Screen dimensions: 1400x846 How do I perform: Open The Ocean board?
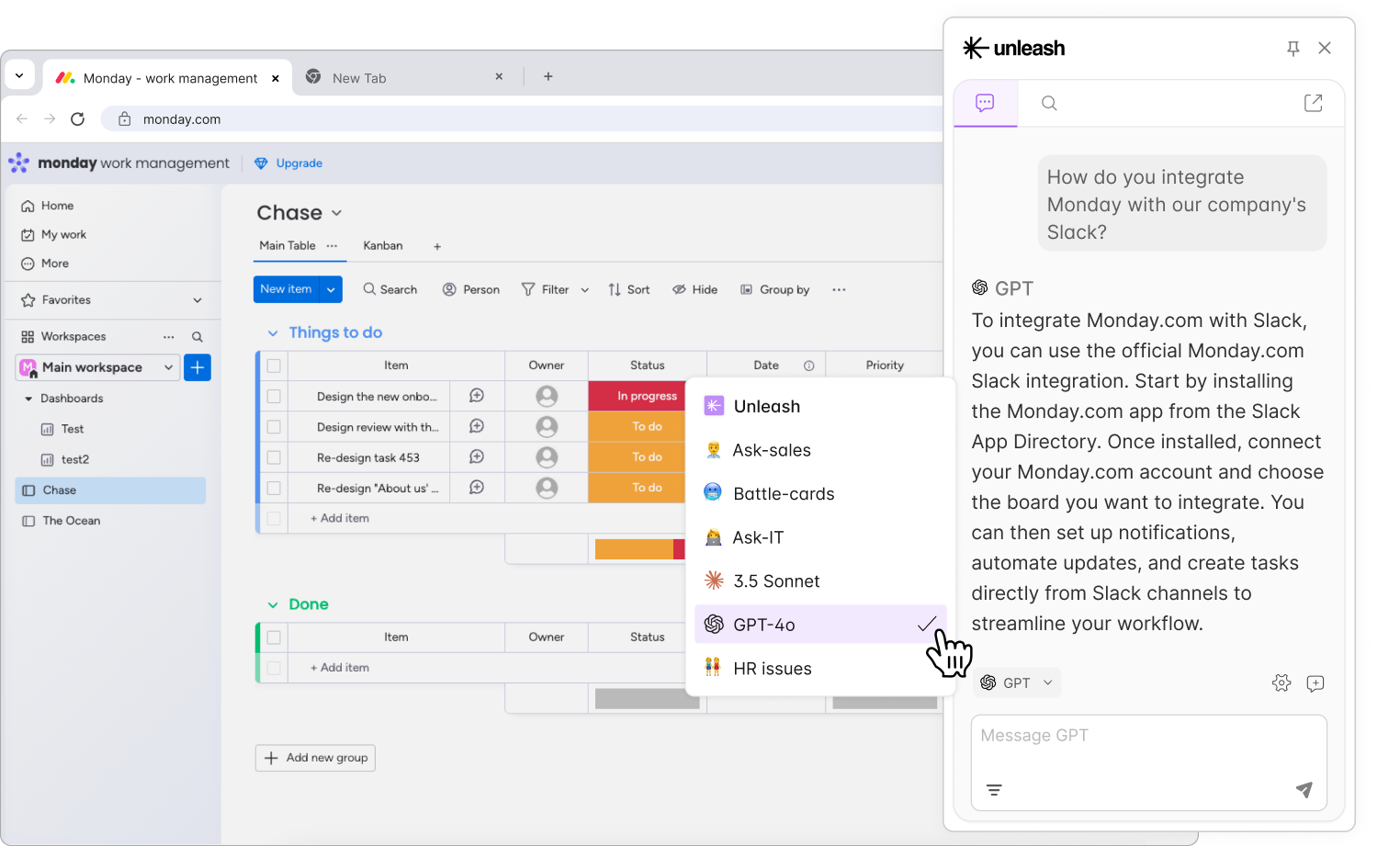click(x=62, y=520)
